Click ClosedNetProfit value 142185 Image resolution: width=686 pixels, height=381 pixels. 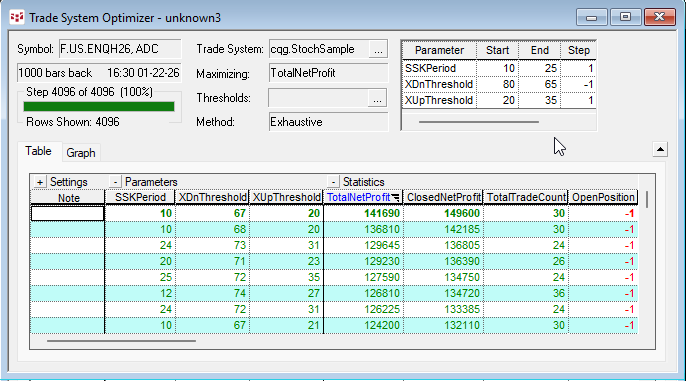click(x=443, y=230)
